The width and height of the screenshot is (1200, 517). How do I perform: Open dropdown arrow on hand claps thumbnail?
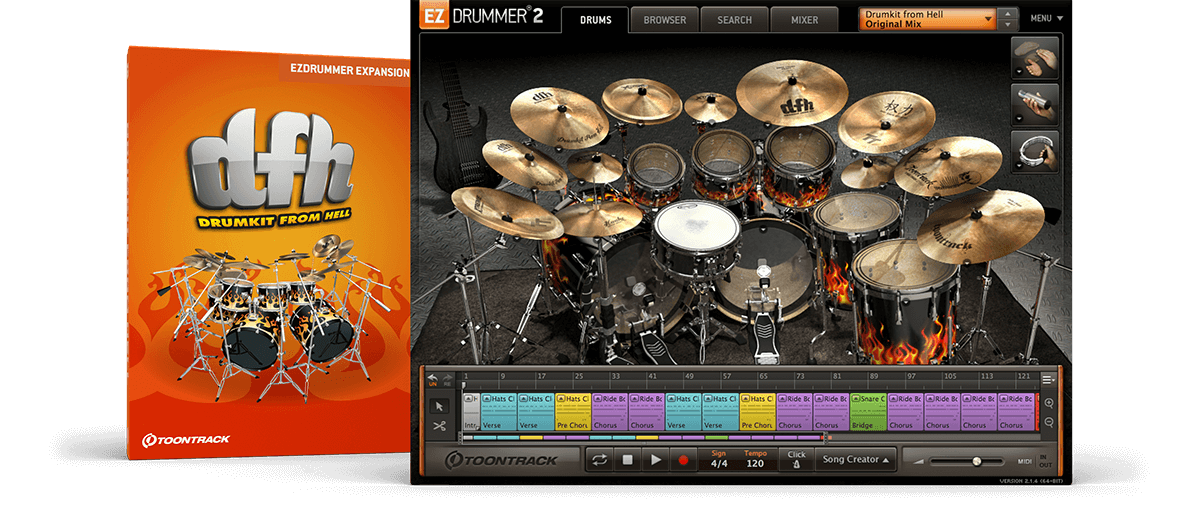pyautogui.click(x=1019, y=71)
